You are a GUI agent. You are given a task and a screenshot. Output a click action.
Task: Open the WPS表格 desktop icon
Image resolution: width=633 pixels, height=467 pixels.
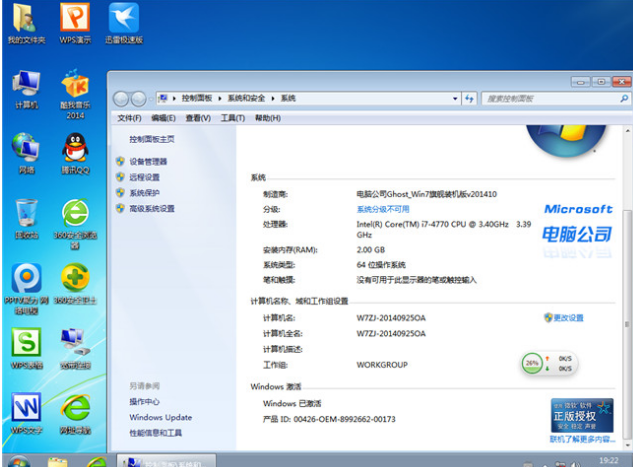pos(27,349)
